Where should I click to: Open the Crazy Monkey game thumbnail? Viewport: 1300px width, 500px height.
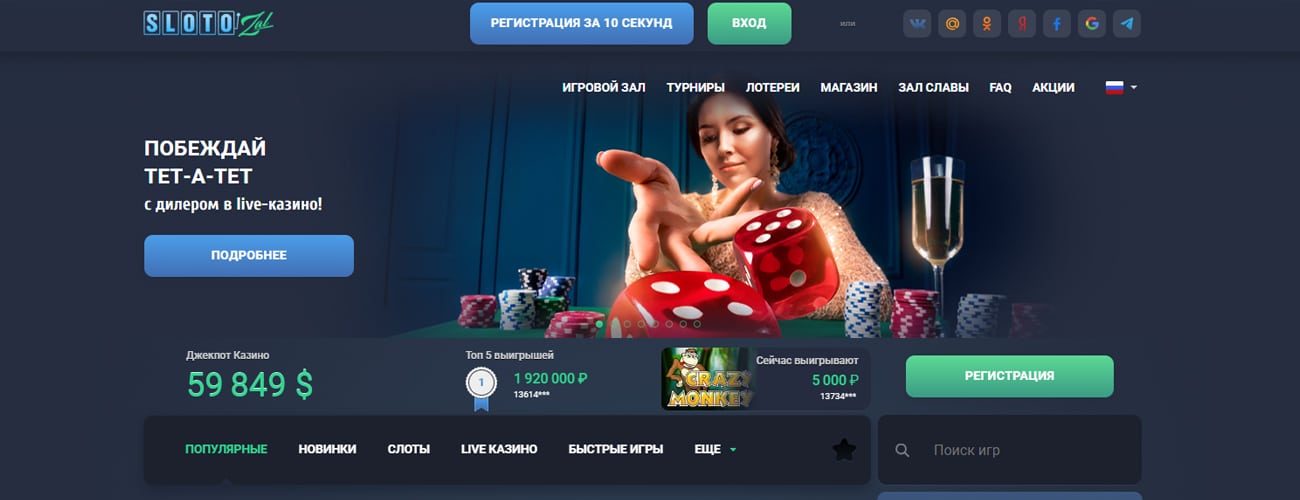click(707, 379)
